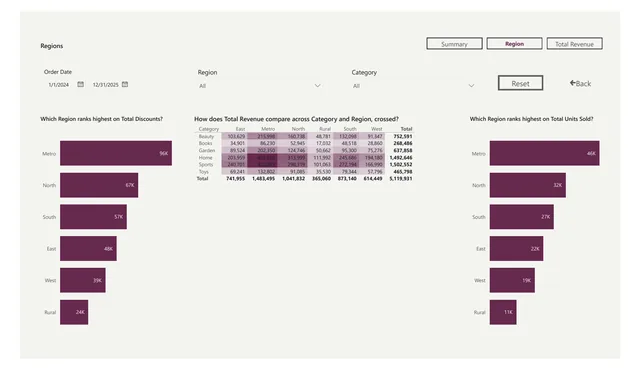Click the Toys North cell 91,085
This screenshot has width=640, height=370.
[x=298, y=172]
